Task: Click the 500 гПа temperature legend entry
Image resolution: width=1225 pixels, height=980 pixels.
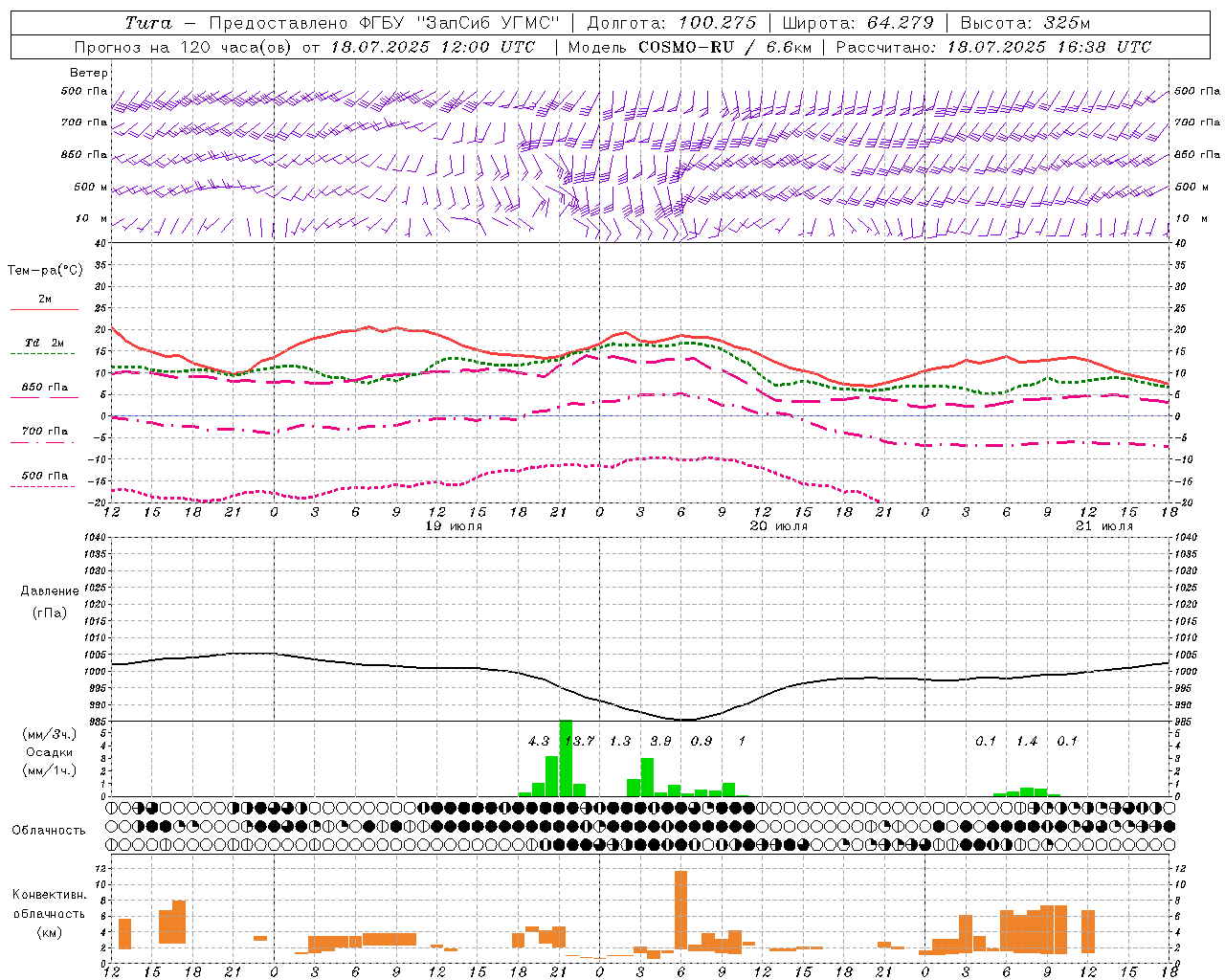Action: tap(44, 480)
